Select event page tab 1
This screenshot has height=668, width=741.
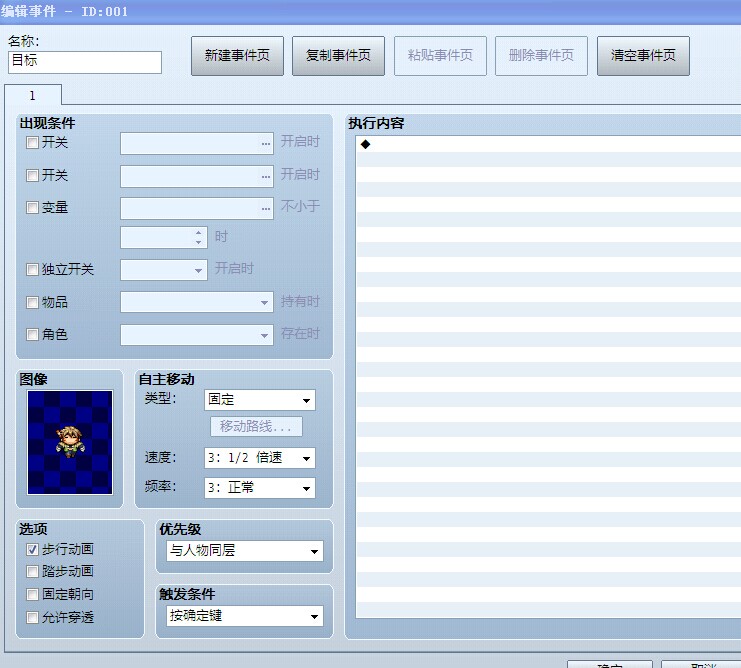coord(33,95)
